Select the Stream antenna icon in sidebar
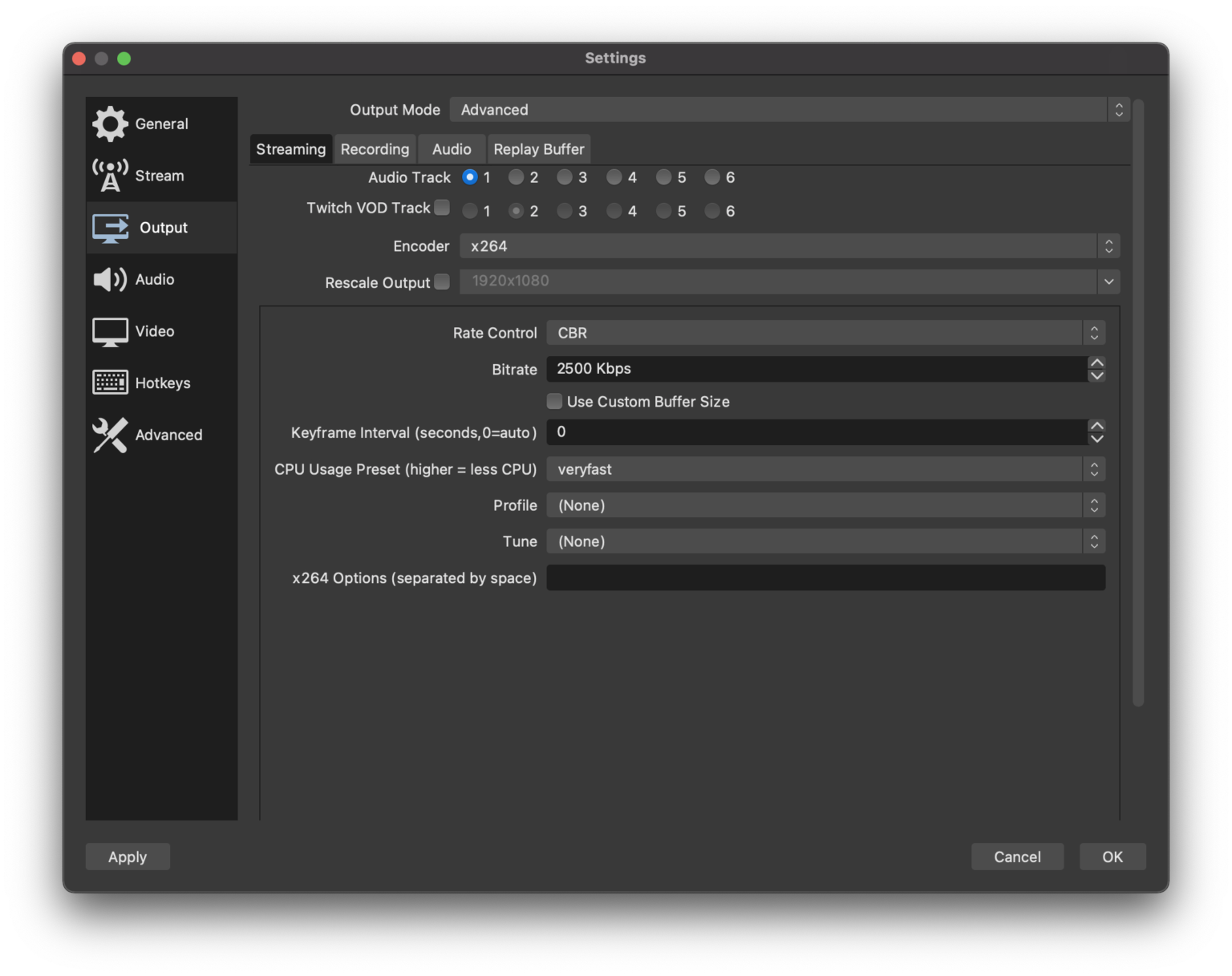This screenshot has width=1232, height=976. click(111, 175)
